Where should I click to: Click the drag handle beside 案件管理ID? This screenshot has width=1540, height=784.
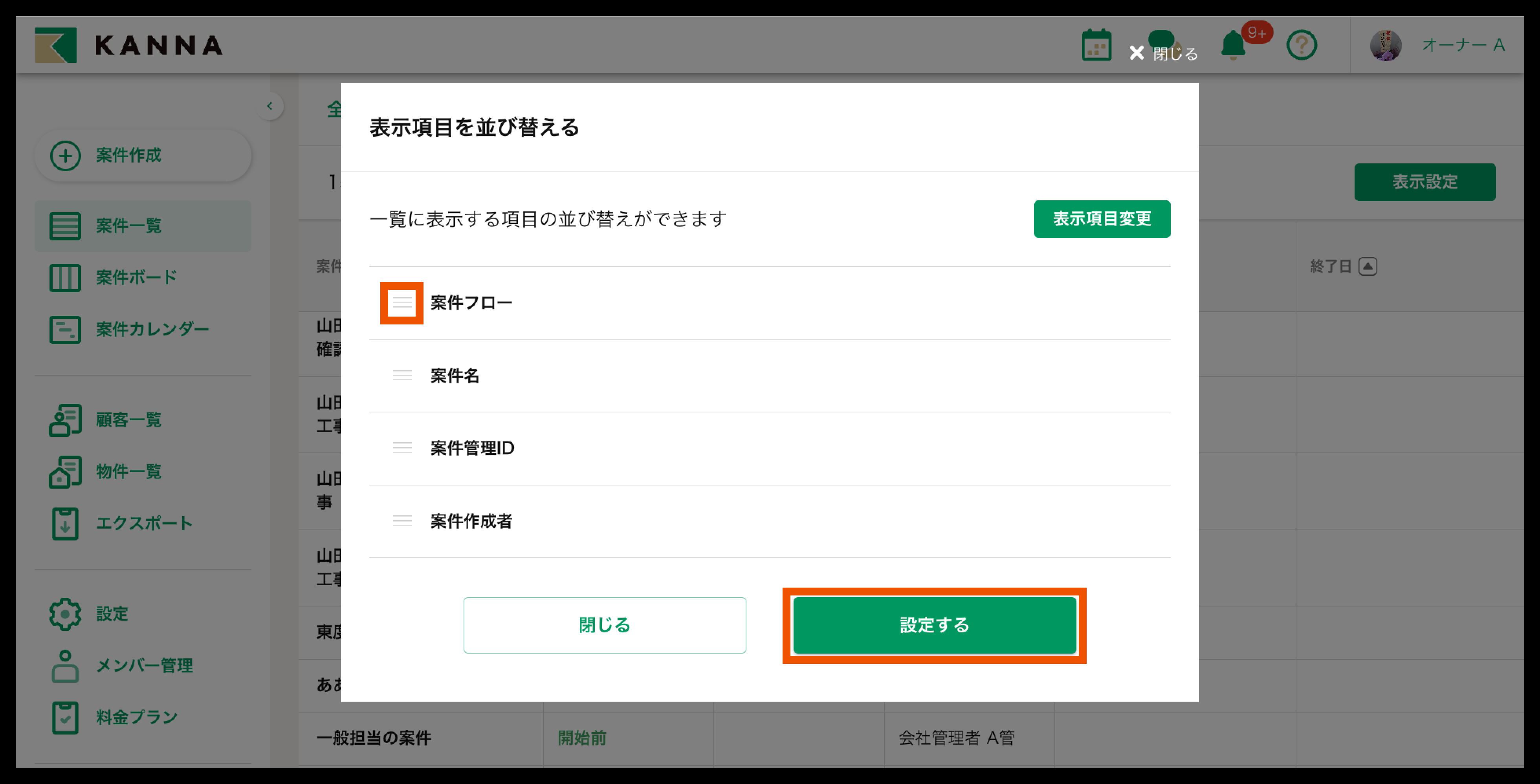[x=402, y=447]
